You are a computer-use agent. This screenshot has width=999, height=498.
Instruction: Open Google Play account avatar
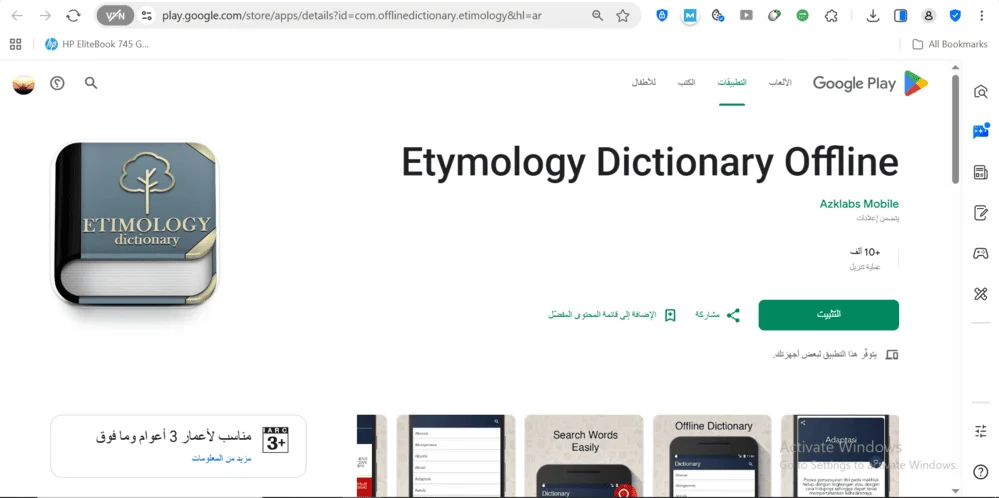[24, 83]
